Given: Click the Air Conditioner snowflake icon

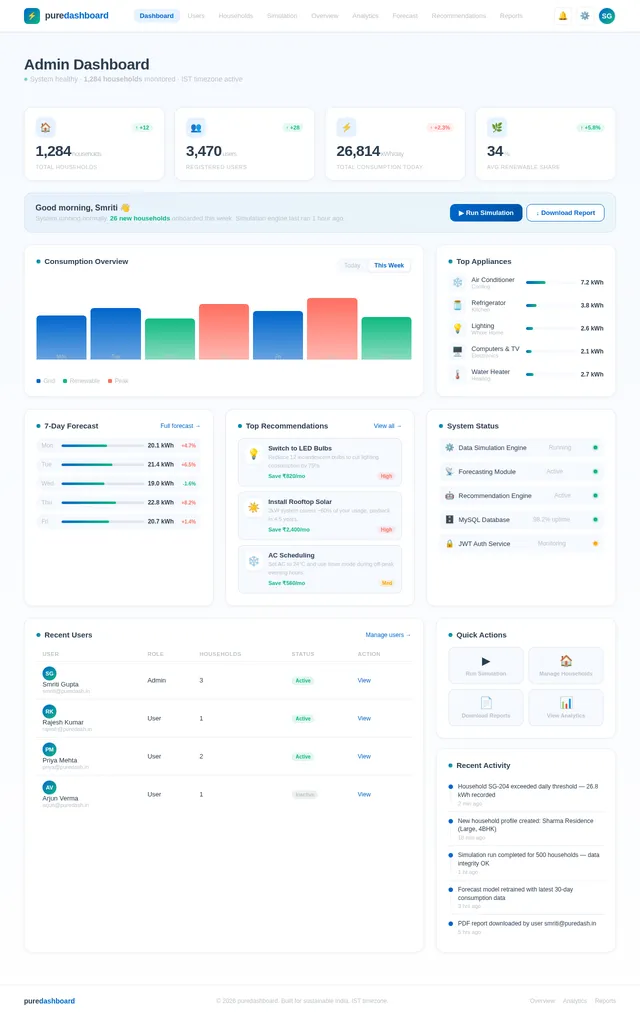Looking at the screenshot, I should click(x=458, y=283).
